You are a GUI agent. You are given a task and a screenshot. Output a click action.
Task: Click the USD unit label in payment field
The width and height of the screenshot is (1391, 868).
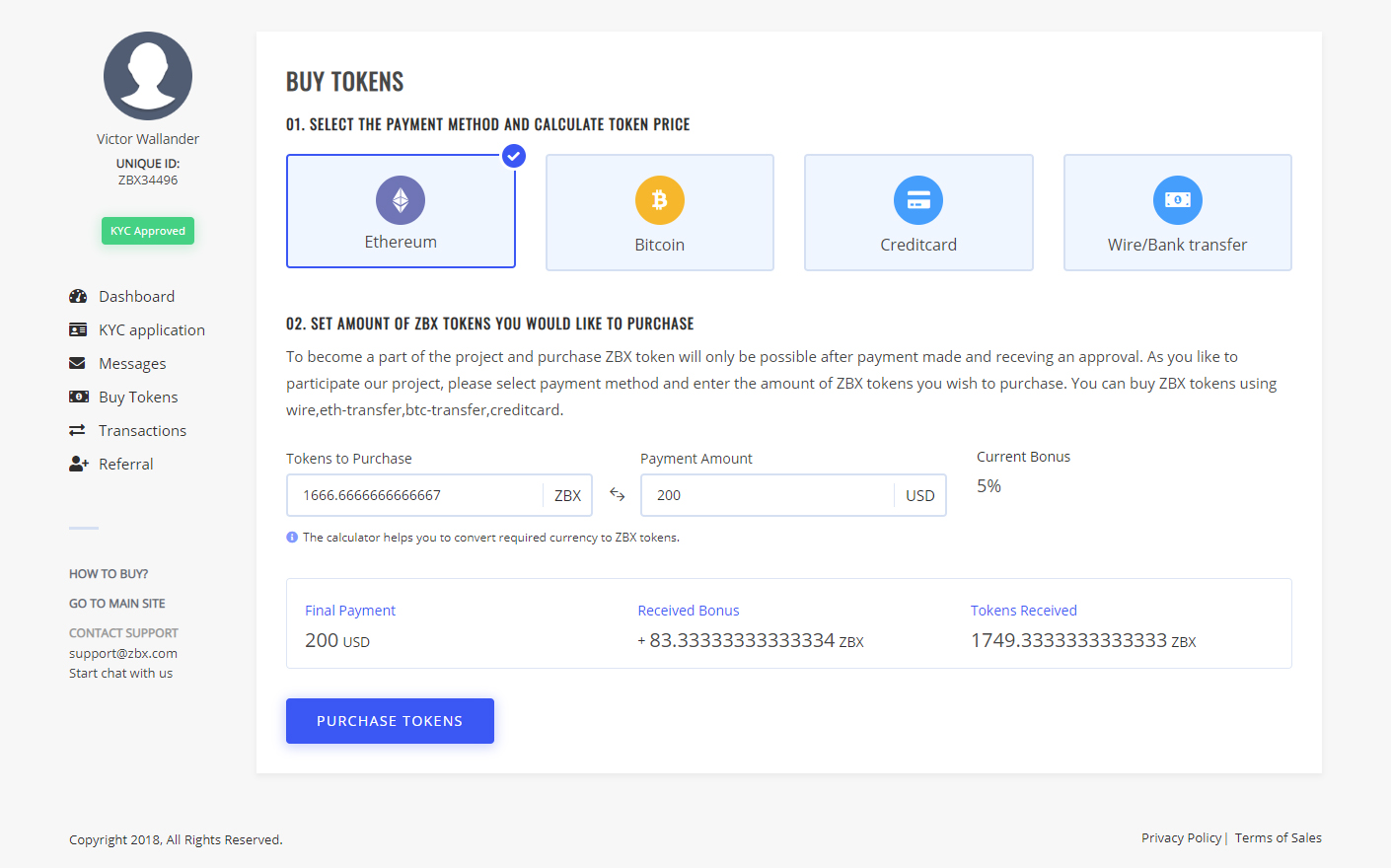(x=919, y=495)
